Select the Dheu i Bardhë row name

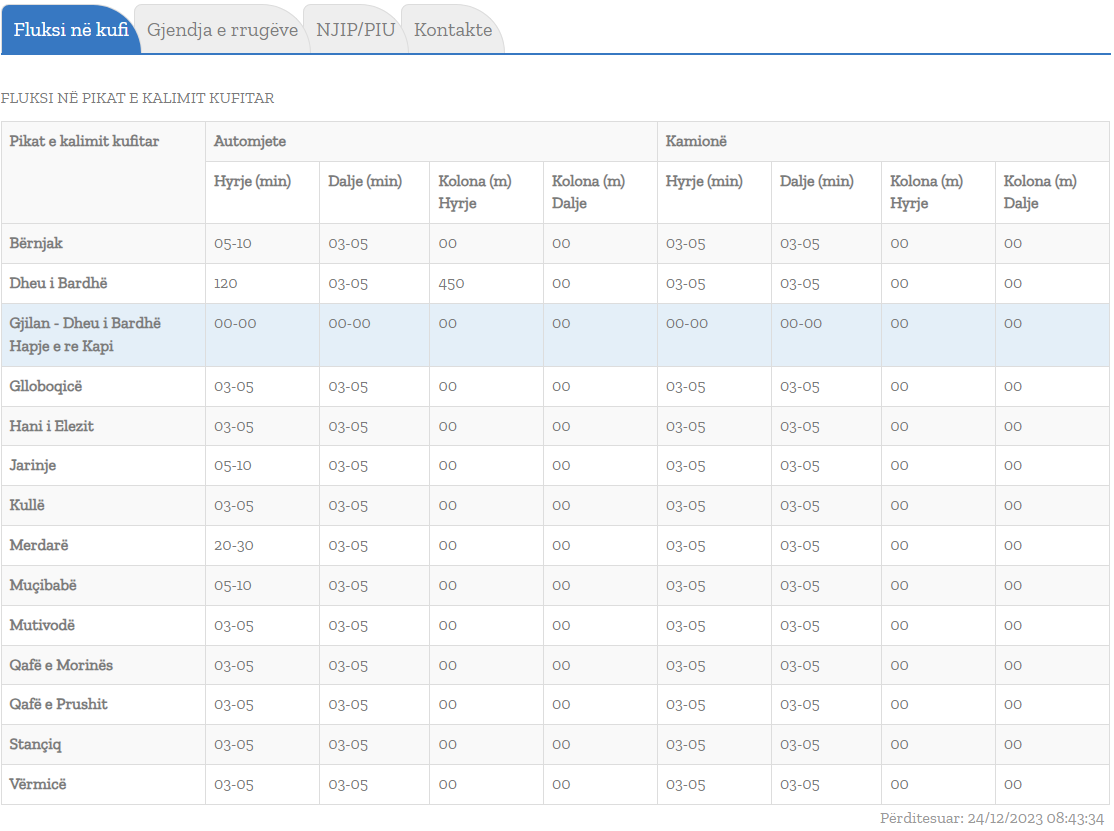(58, 283)
